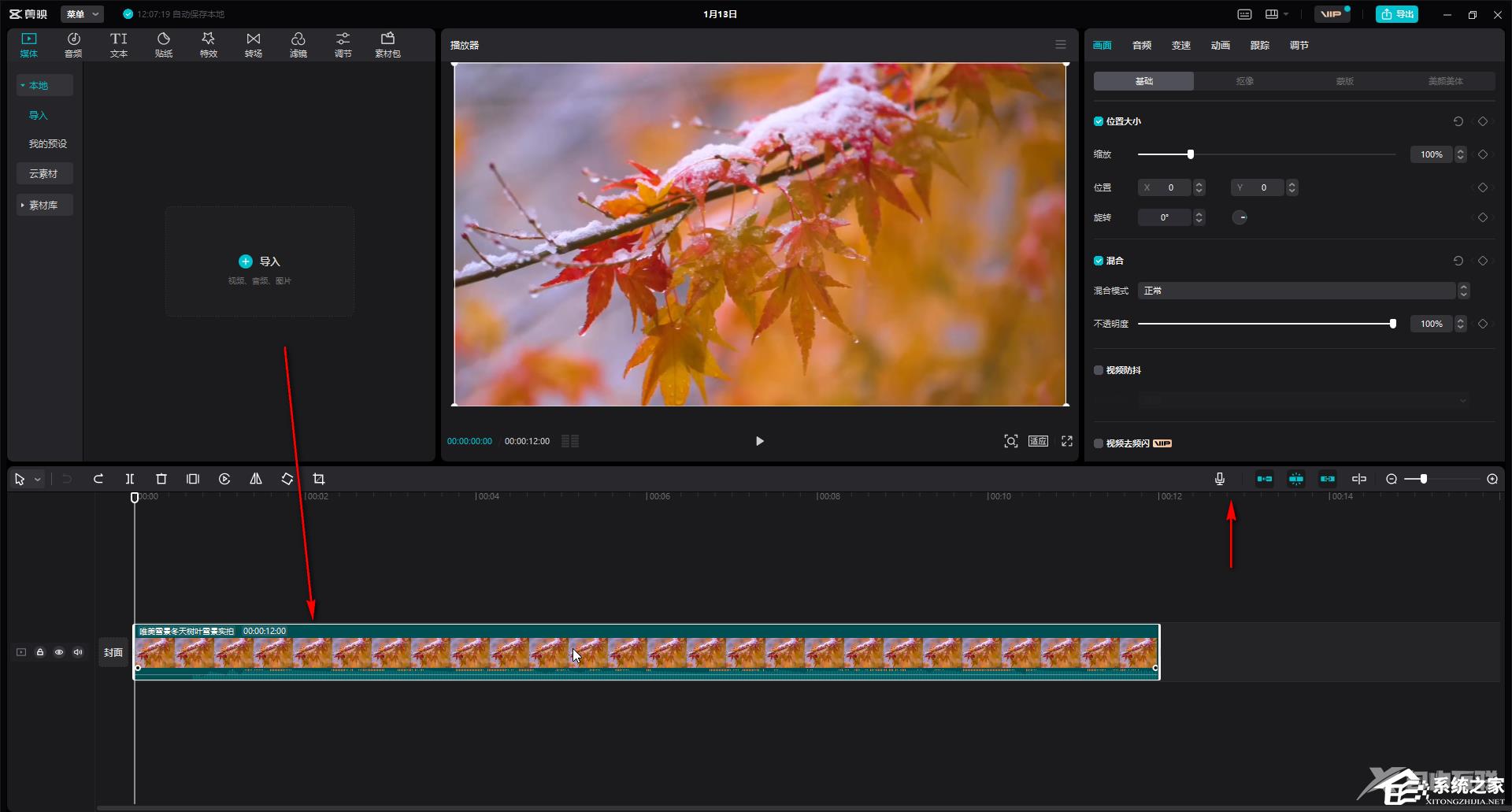The image size is (1512, 812).
Task: Uncheck the 混合 blend checkbox
Action: (1099, 261)
